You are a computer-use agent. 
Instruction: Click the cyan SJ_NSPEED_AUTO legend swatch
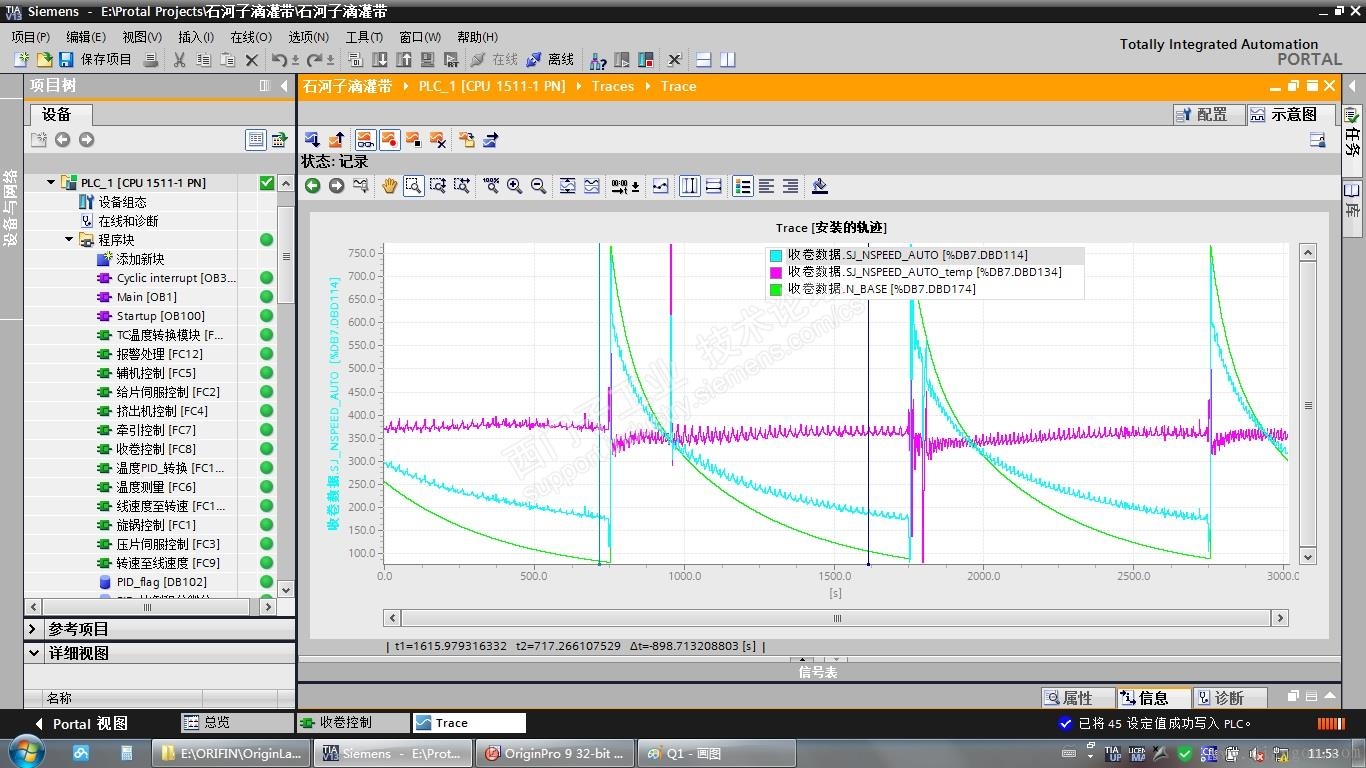775,255
